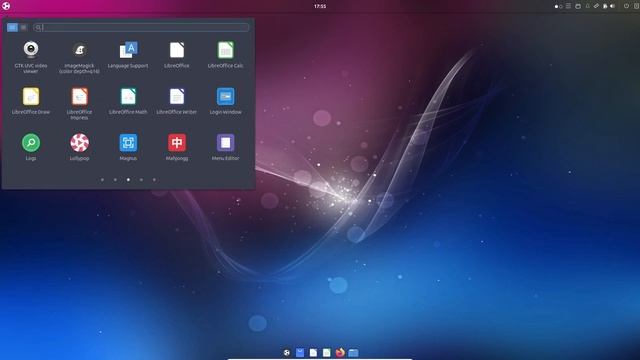Image resolution: width=640 pixels, height=360 pixels.
Task: Open the volume control in the tray
Action: point(612,6)
